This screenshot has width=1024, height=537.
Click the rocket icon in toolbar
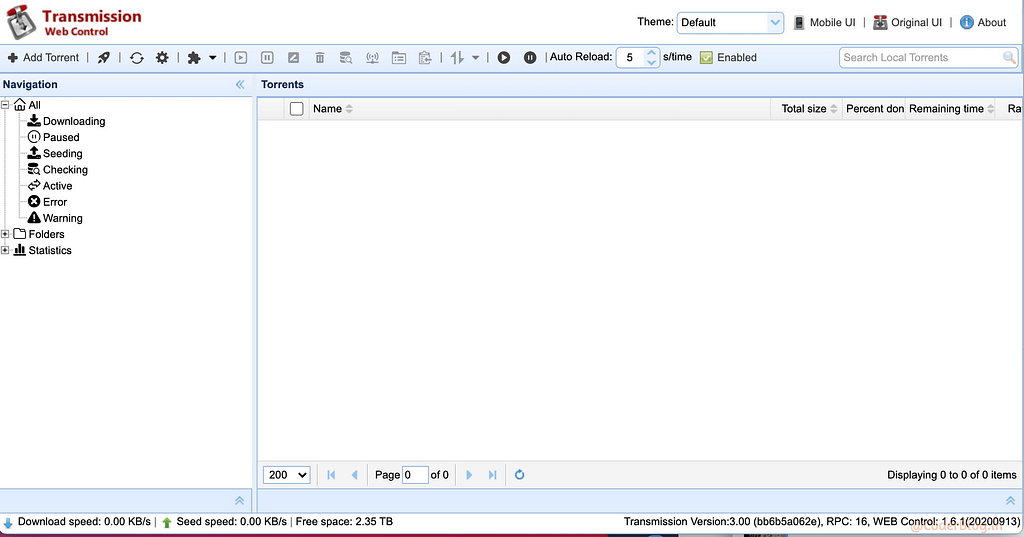(x=104, y=57)
